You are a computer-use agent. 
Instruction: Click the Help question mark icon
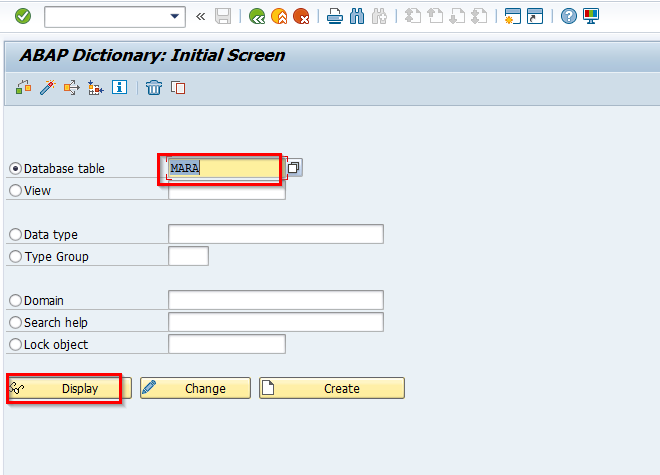[568, 16]
